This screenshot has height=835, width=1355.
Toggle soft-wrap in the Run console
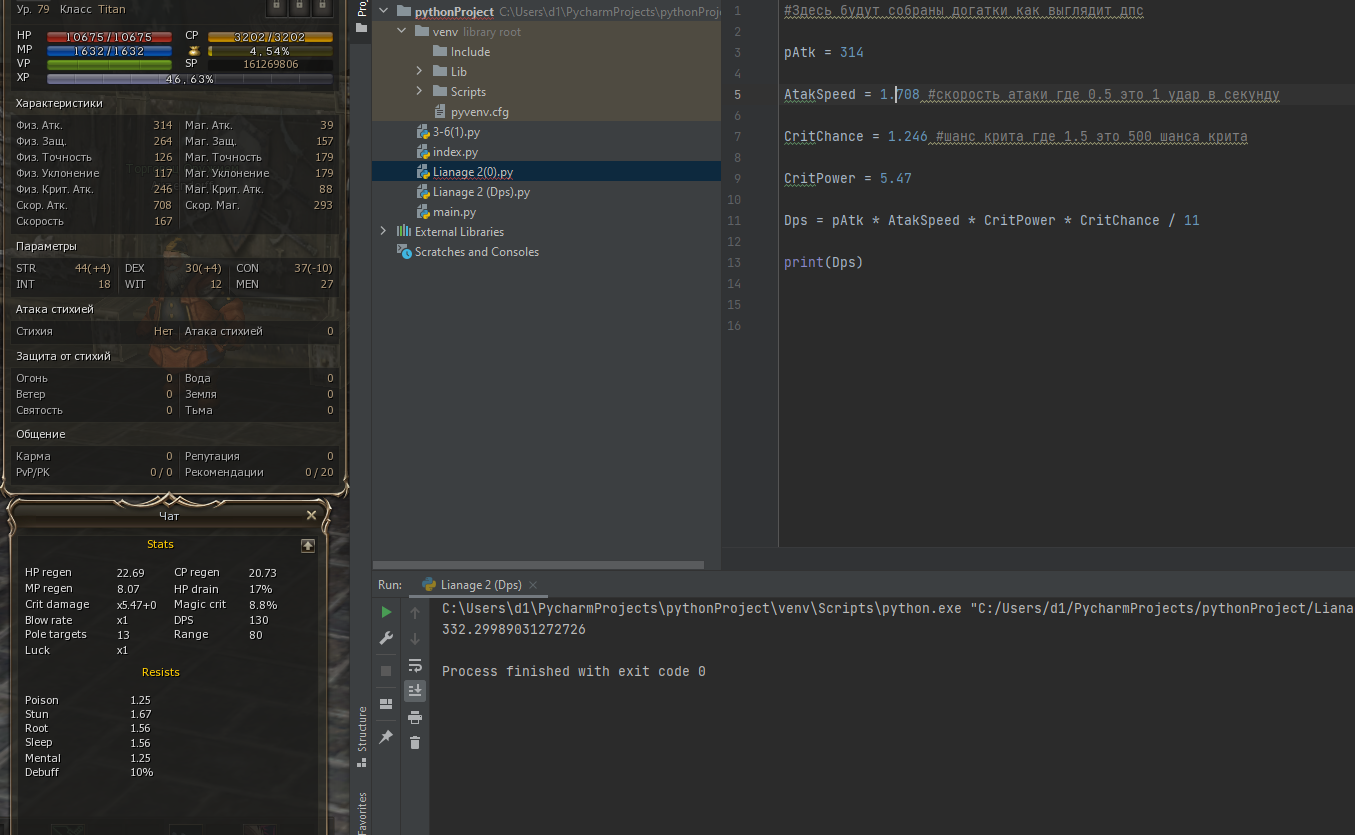[x=415, y=665]
